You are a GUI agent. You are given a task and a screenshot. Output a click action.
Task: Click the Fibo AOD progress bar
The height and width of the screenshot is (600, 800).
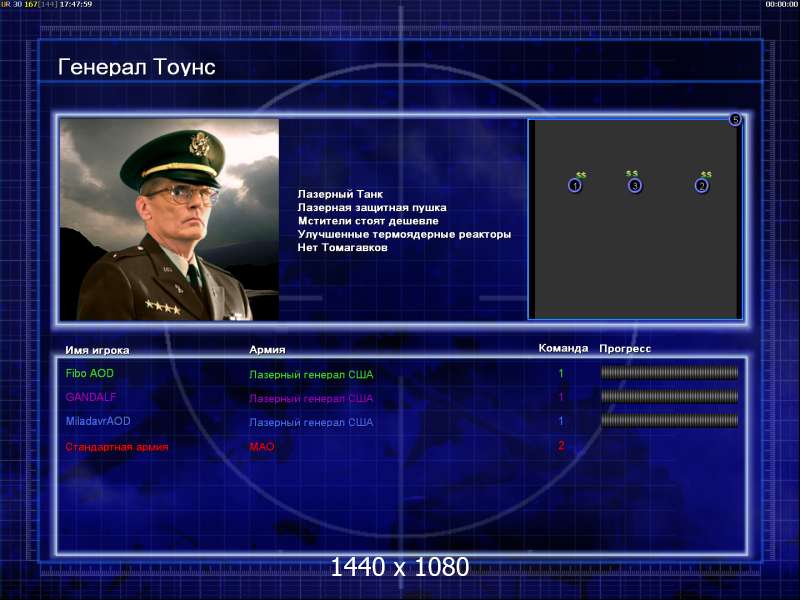669,373
